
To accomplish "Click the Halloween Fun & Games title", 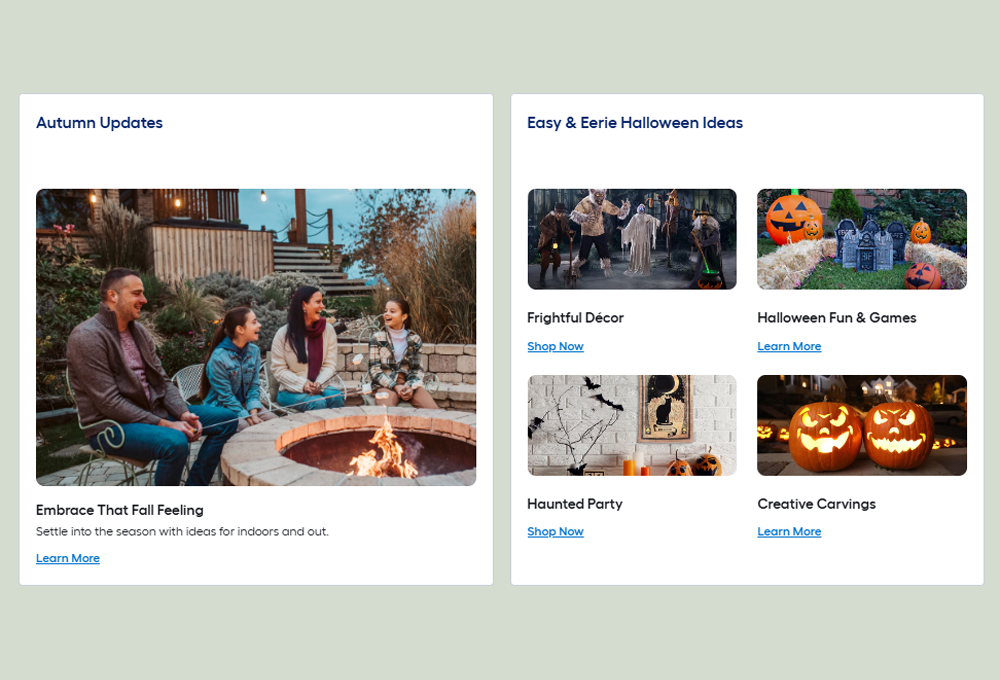I will tap(837, 318).
